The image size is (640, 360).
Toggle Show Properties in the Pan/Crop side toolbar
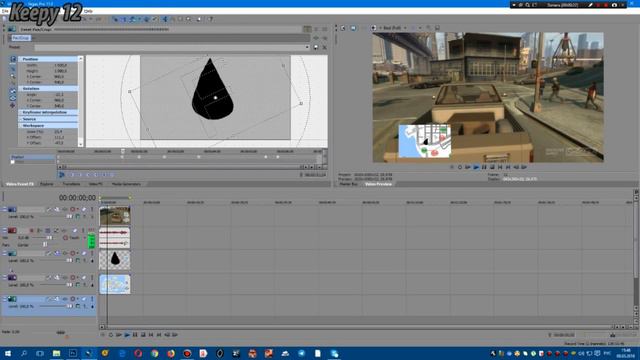click(x=13, y=59)
